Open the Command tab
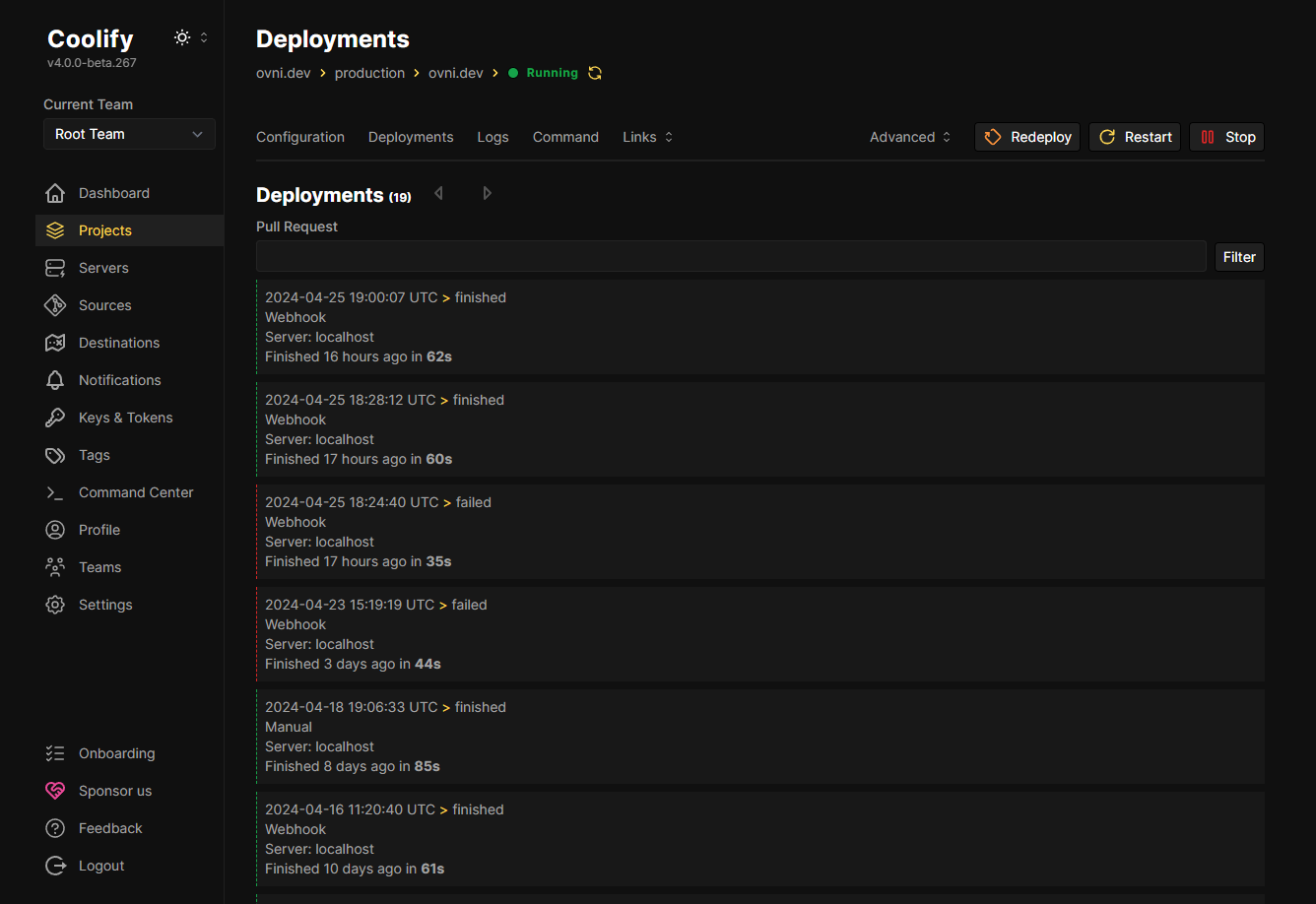 point(565,137)
